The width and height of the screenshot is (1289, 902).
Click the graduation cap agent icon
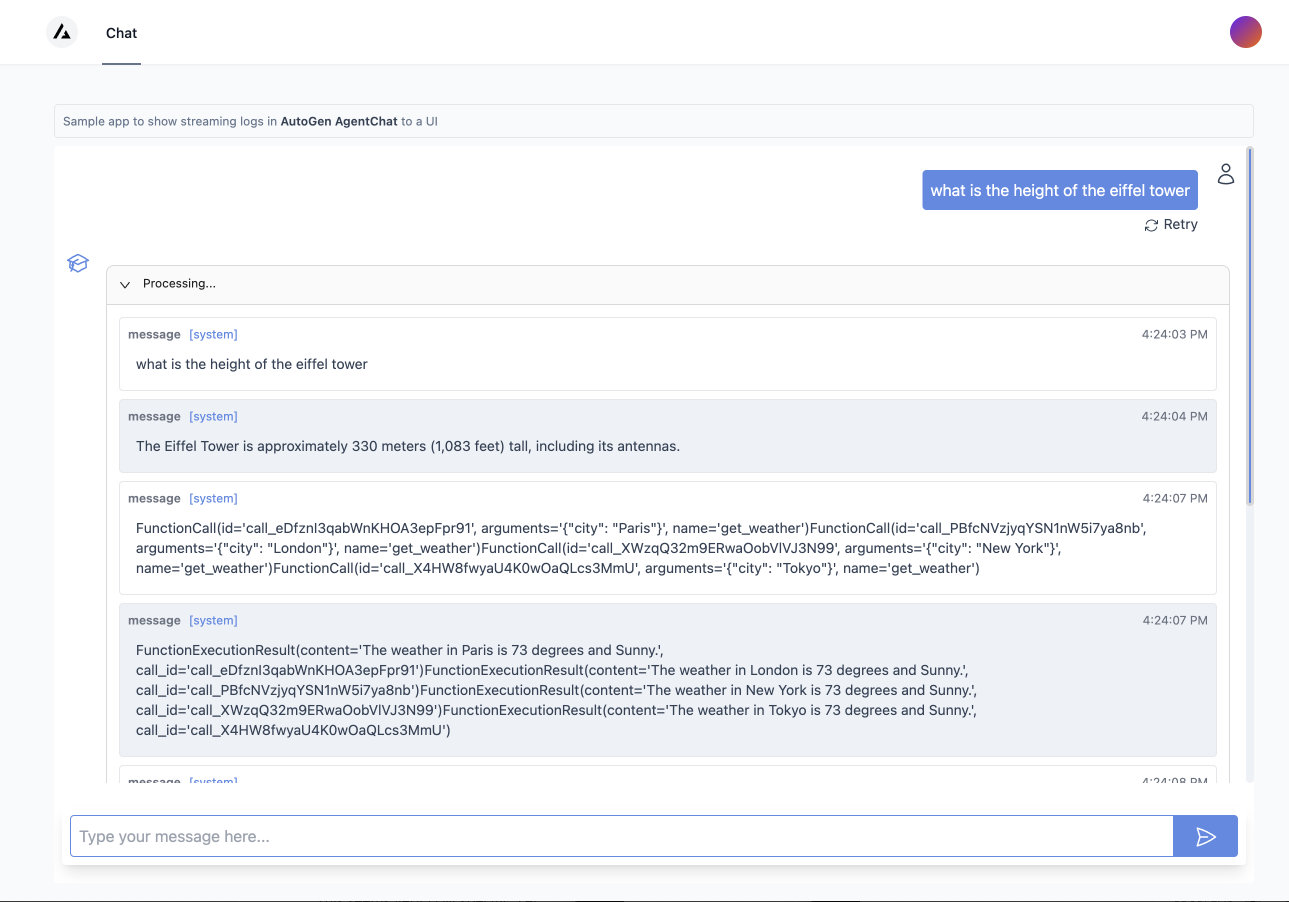pyautogui.click(x=78, y=263)
